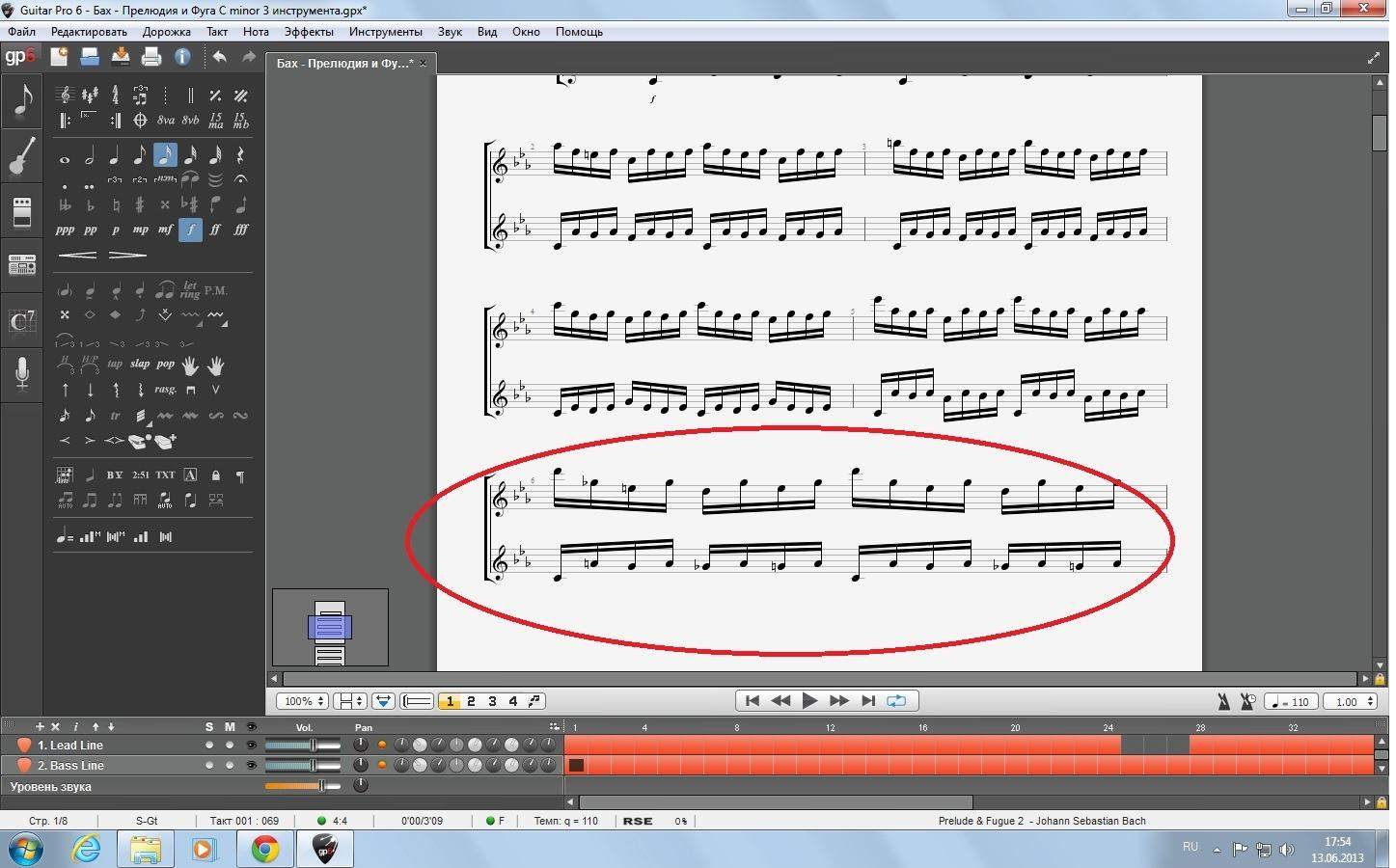The image size is (1396, 868).
Task: Toggle the metronome icon
Action: point(1223,702)
